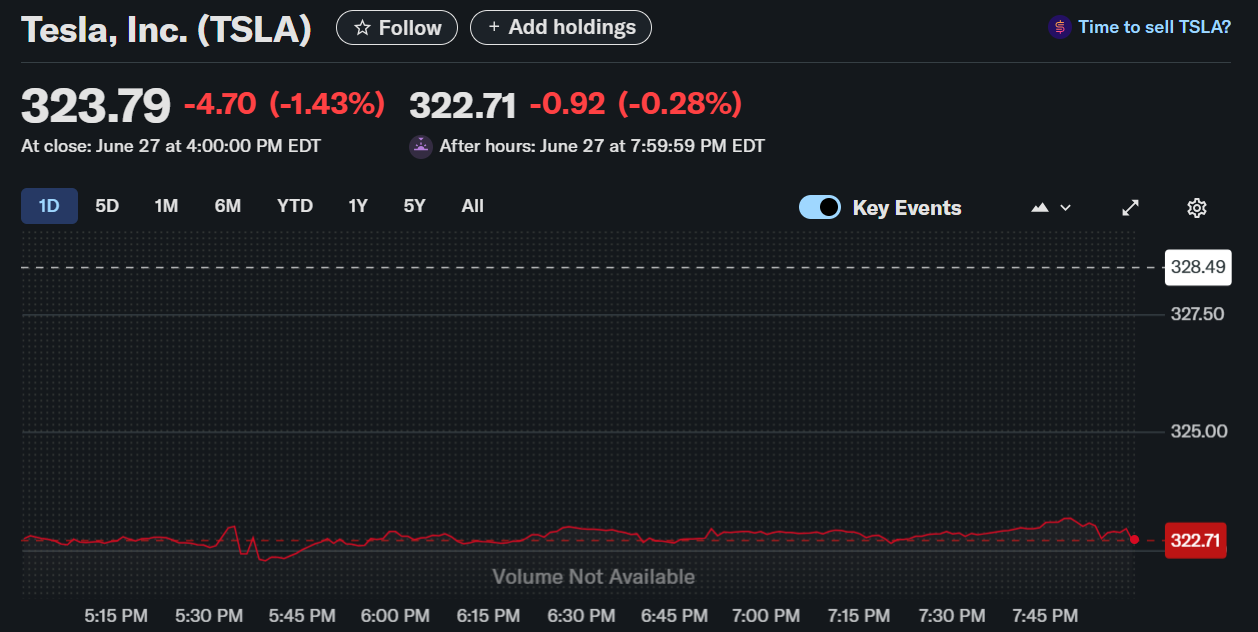Click the plus icon in Add holdings
Image resolution: width=1258 pixels, height=632 pixels.
point(494,27)
